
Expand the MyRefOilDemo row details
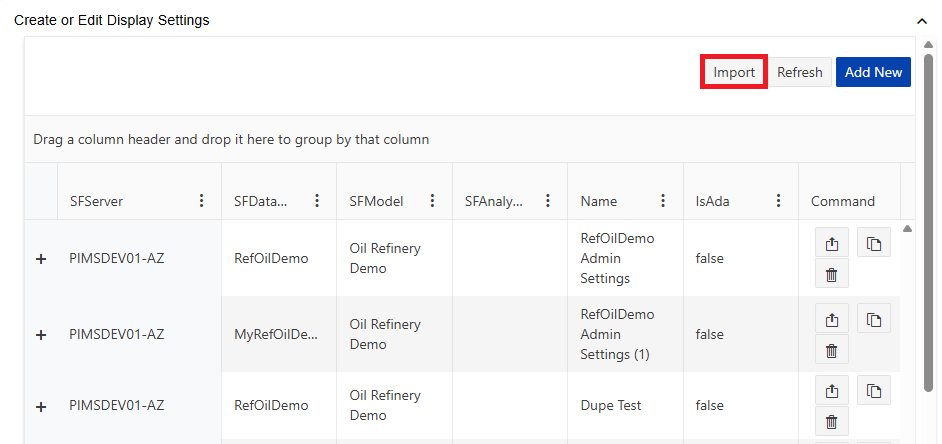coord(41,335)
